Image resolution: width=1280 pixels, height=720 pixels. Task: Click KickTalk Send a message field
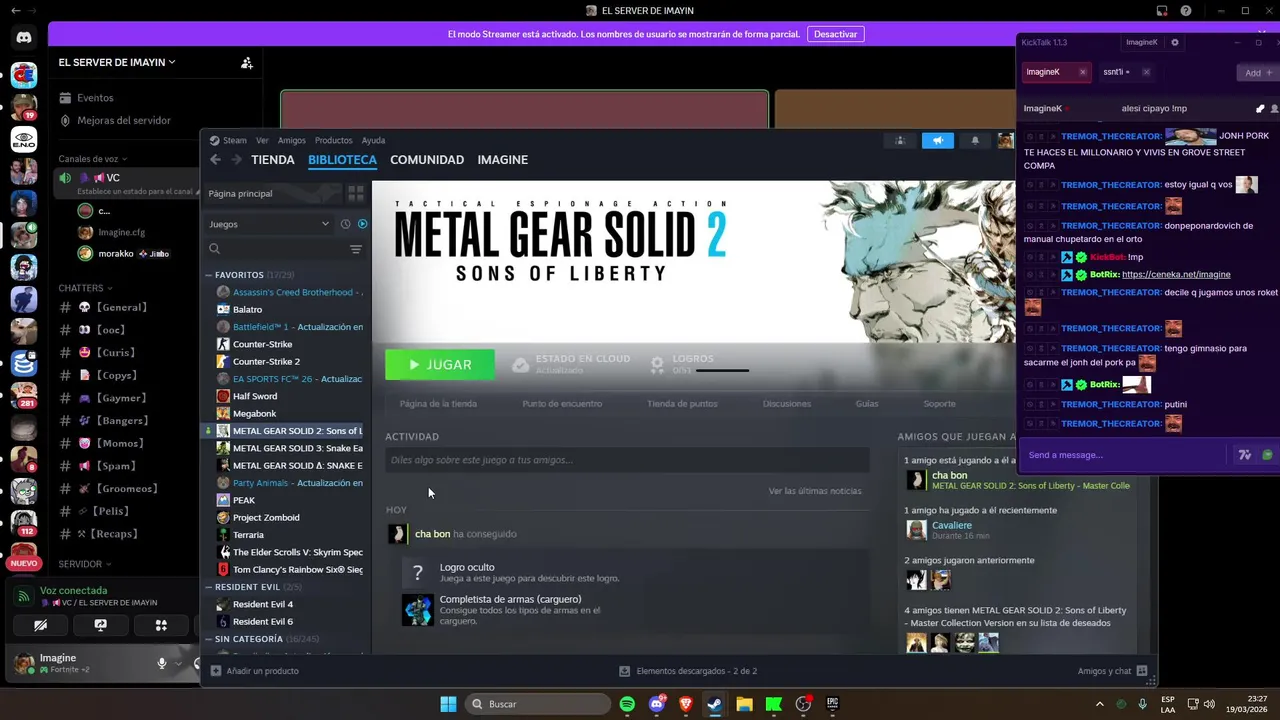point(1123,455)
